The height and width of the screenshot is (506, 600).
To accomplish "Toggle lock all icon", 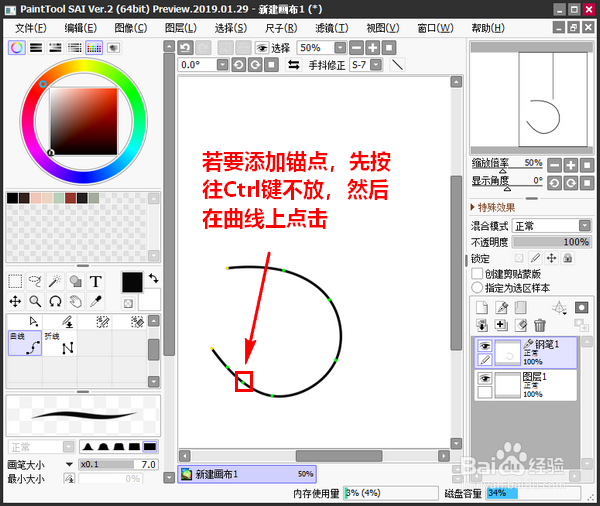I will (568, 258).
